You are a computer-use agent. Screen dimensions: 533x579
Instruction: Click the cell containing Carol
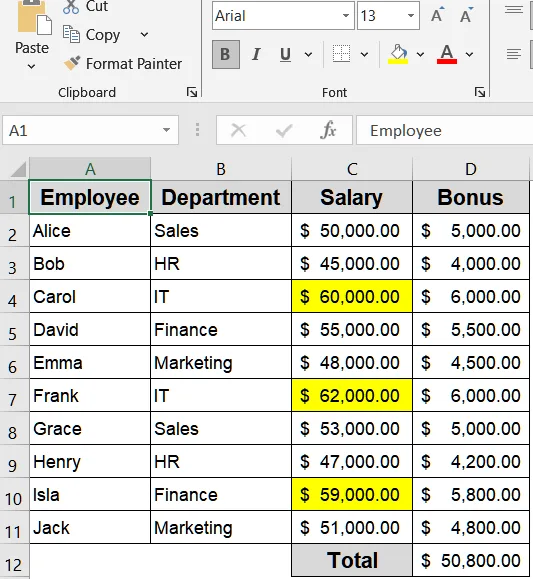pyautogui.click(x=90, y=297)
